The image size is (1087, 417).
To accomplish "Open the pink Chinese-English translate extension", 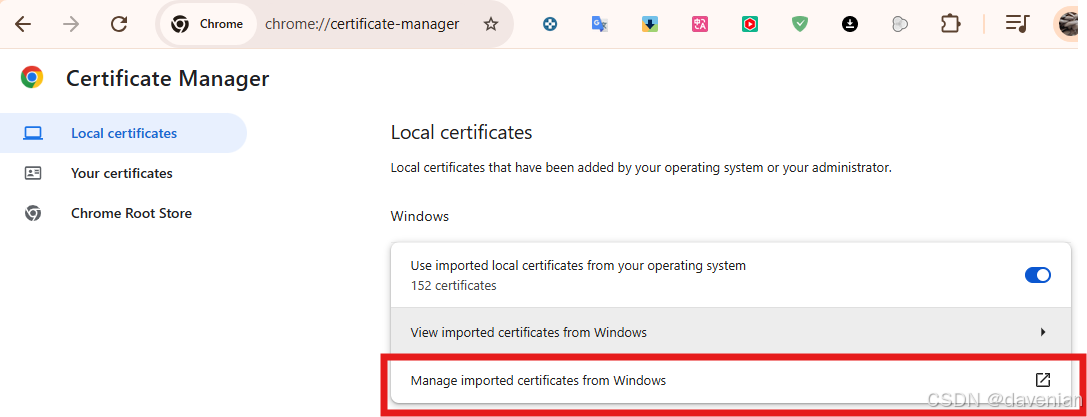I will [699, 25].
